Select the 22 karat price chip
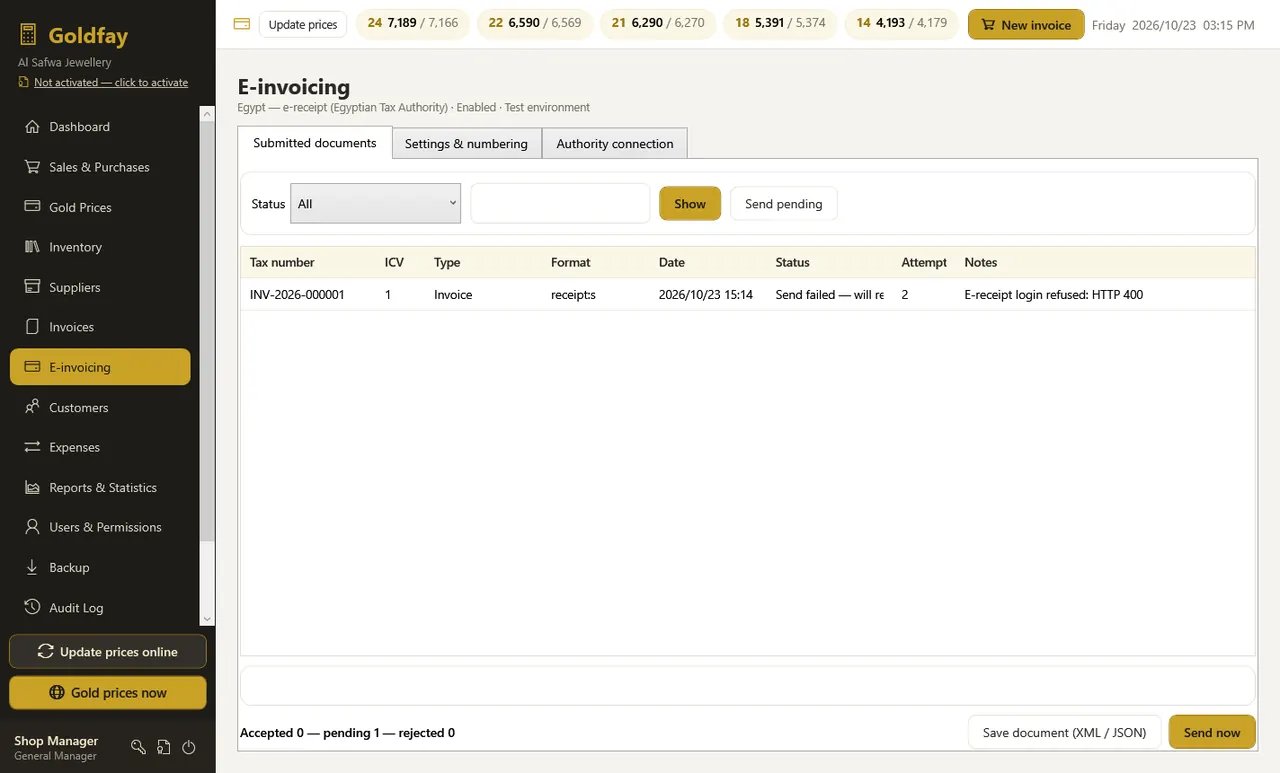Viewport: 1280px width, 773px height. coord(535,23)
